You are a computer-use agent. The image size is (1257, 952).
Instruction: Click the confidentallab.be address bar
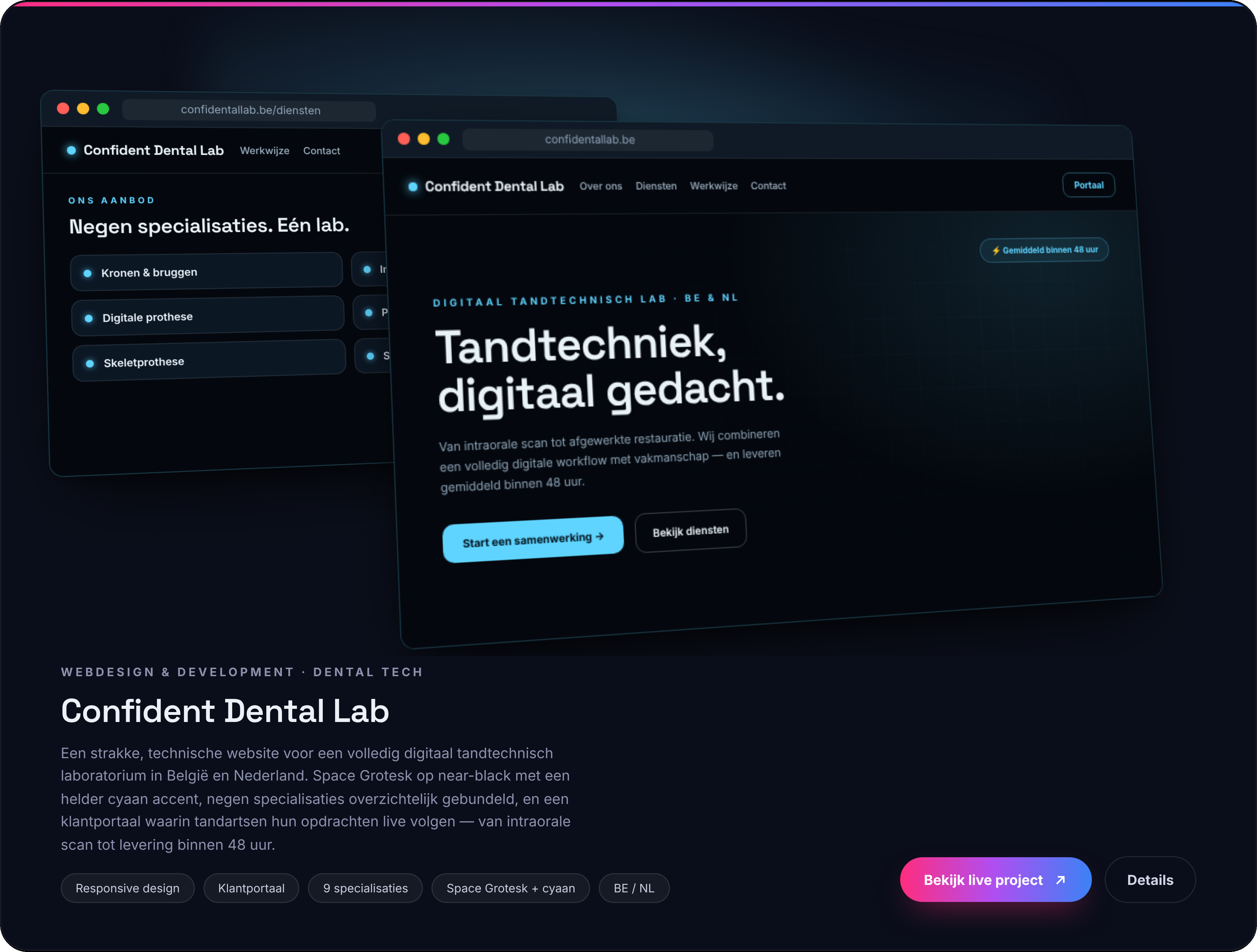click(x=588, y=140)
